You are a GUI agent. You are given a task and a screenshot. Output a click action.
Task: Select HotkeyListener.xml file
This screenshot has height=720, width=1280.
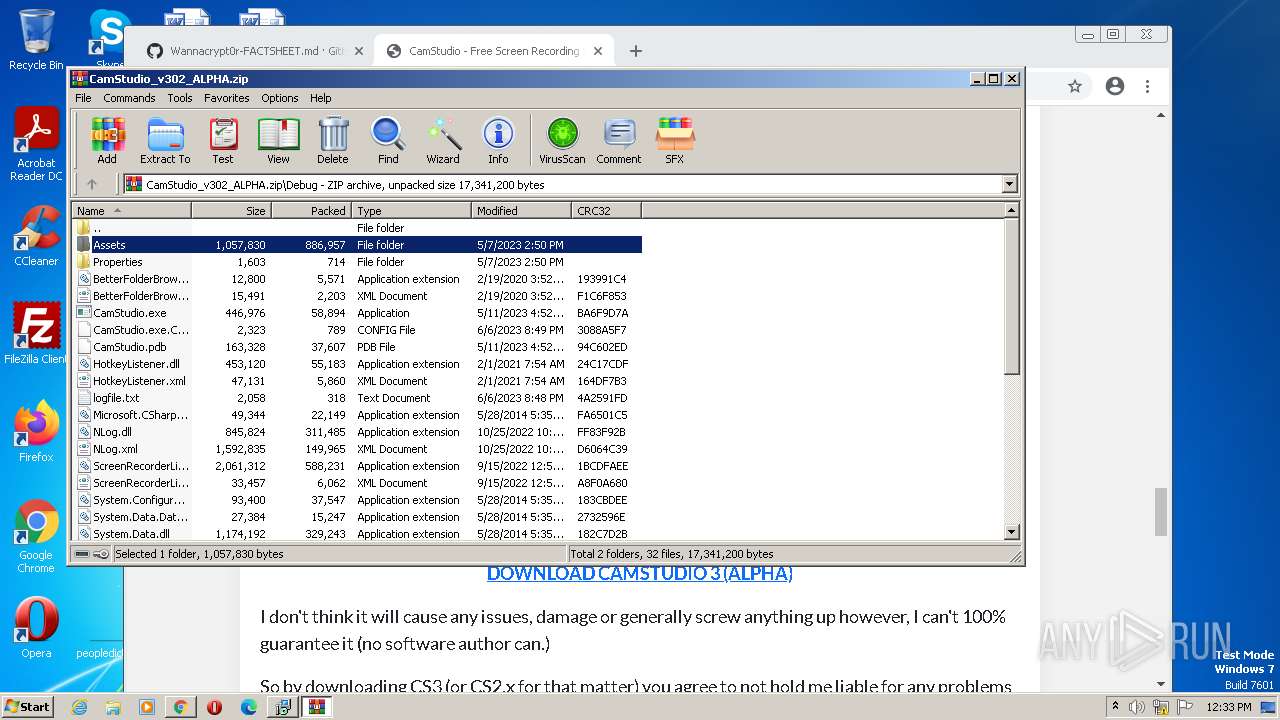pos(358,381)
